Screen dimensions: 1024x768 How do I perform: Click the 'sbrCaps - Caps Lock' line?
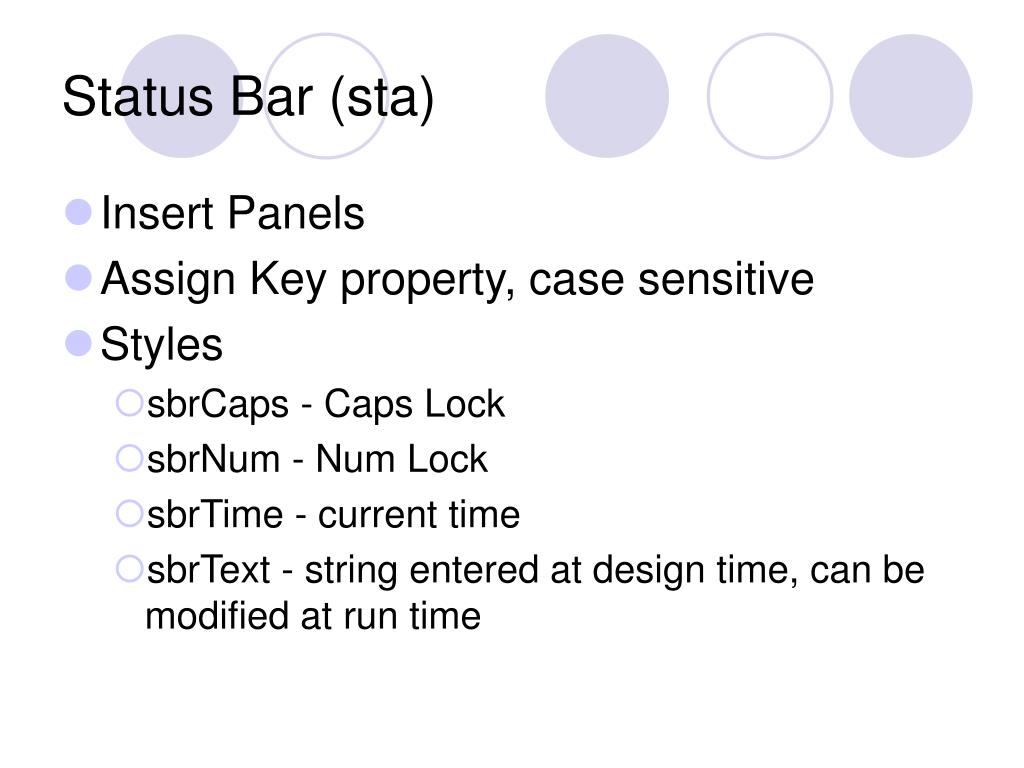pyautogui.click(x=325, y=404)
